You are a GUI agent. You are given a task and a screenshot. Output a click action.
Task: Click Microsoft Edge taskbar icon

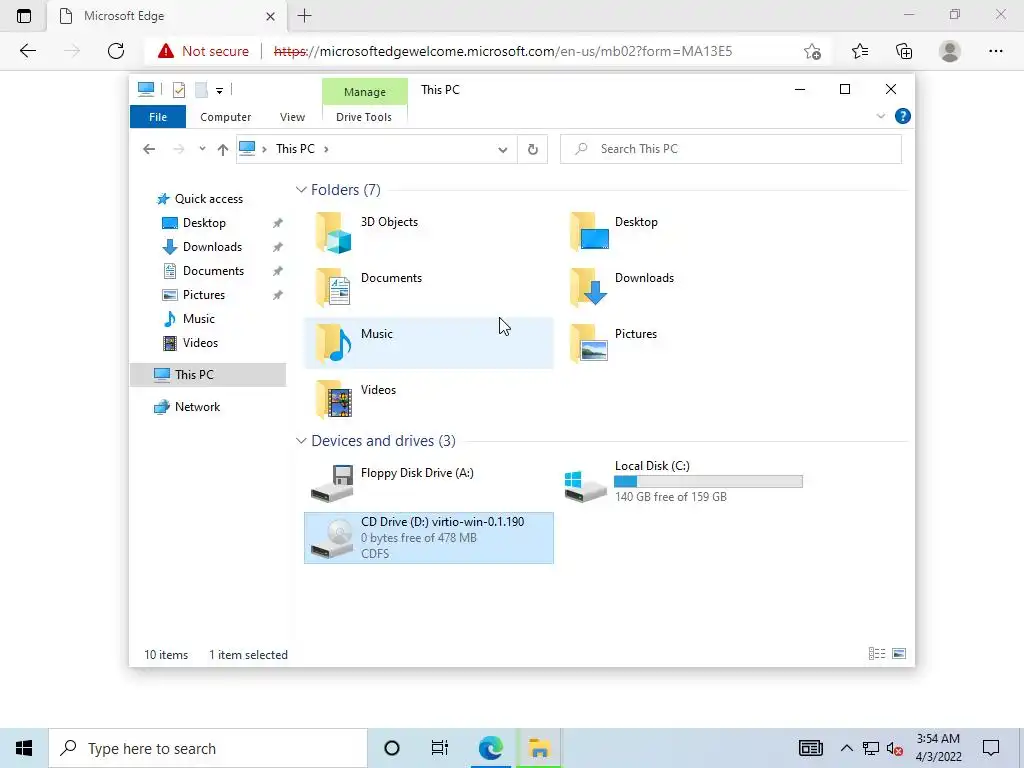[x=490, y=748]
